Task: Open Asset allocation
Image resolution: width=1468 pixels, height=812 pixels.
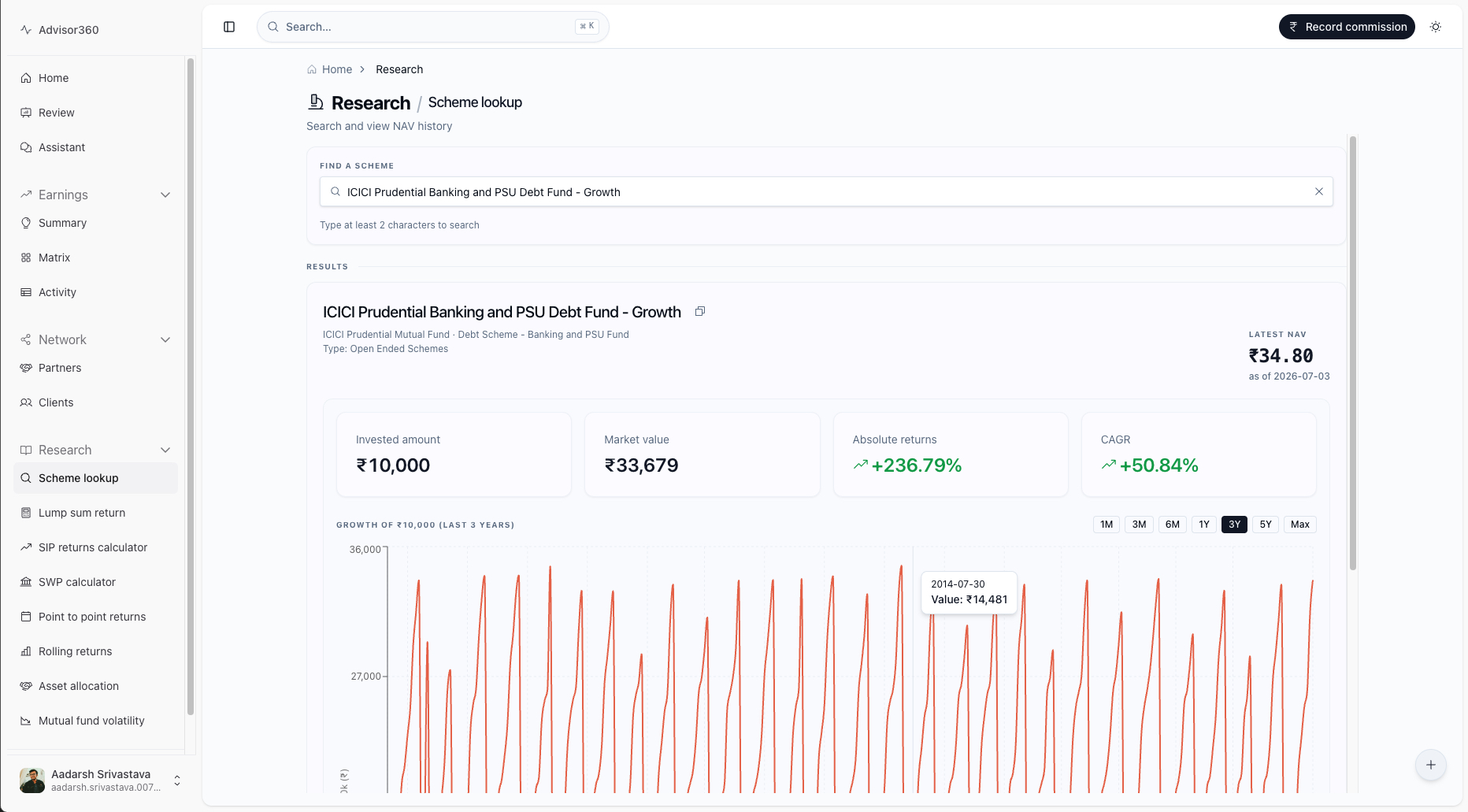Action: 95,686
